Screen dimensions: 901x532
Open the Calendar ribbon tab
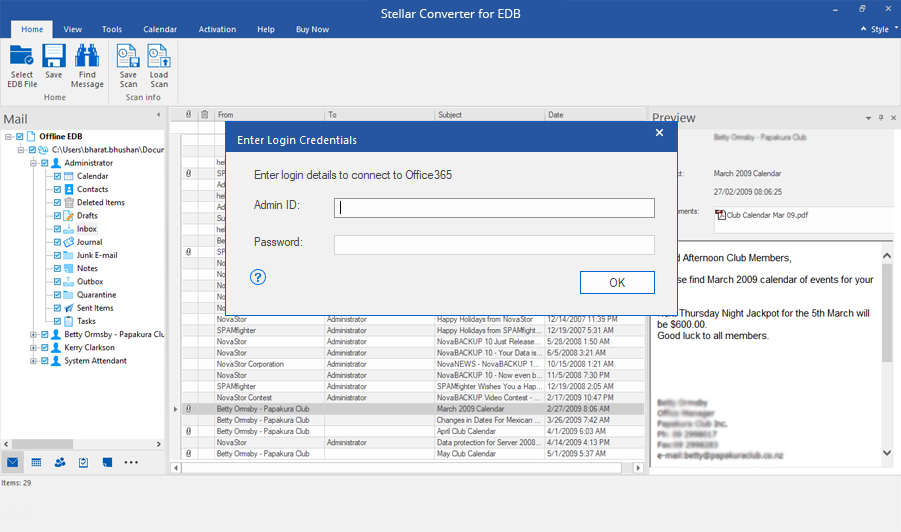(160, 29)
